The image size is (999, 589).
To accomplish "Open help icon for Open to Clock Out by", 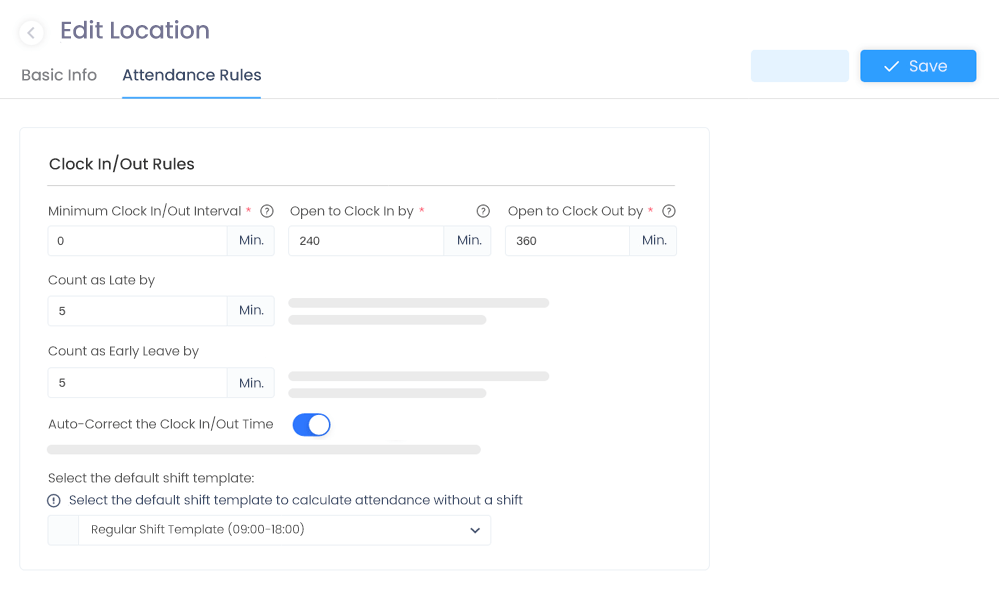I will pyautogui.click(x=669, y=211).
